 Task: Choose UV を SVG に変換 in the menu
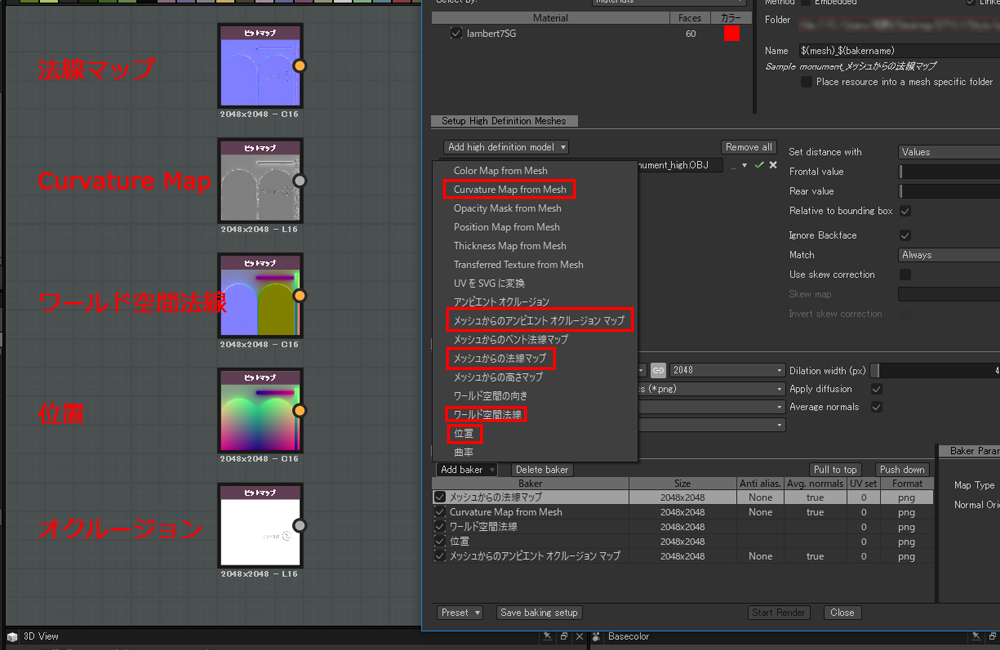[x=489, y=283]
